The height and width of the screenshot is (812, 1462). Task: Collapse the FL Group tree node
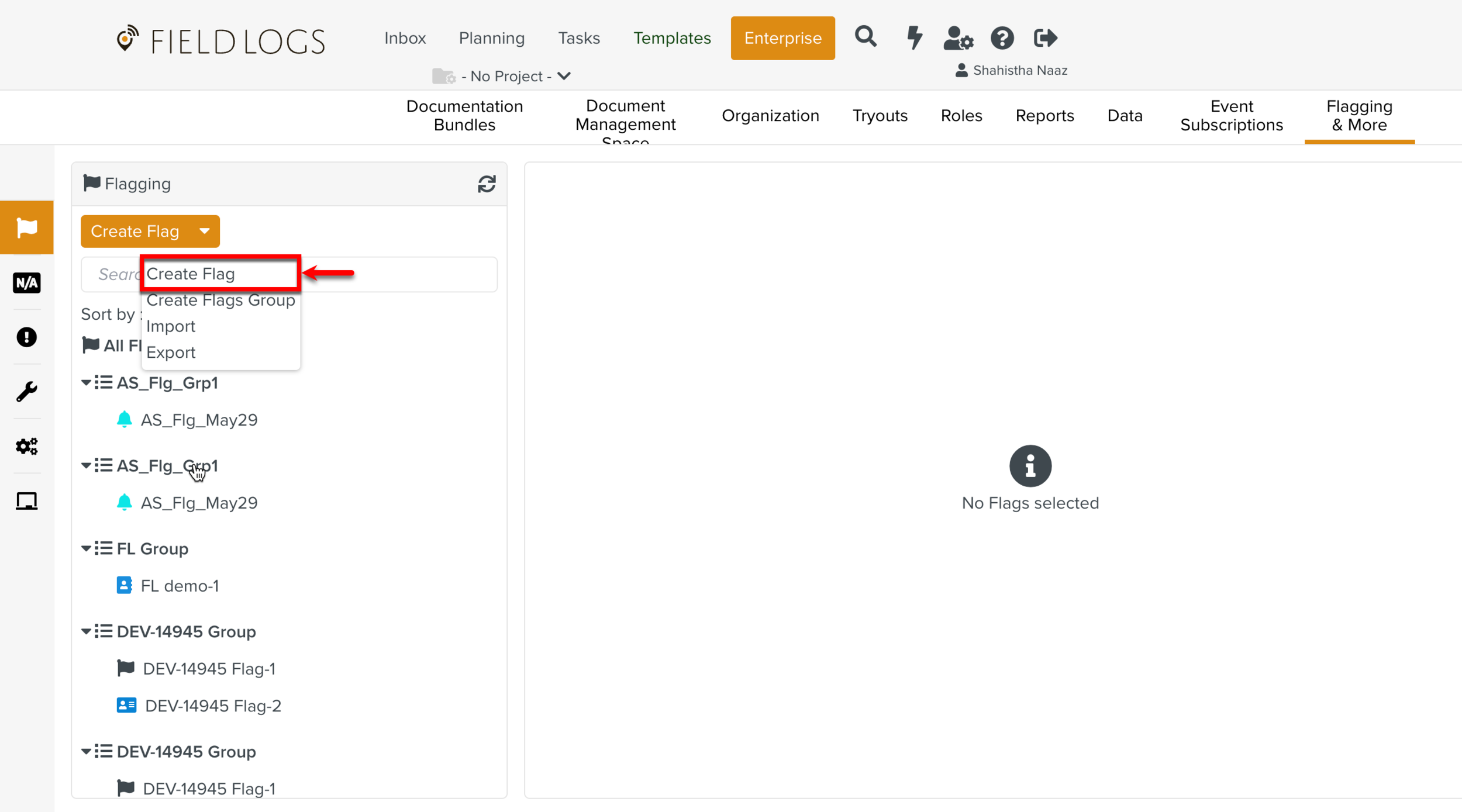[86, 548]
